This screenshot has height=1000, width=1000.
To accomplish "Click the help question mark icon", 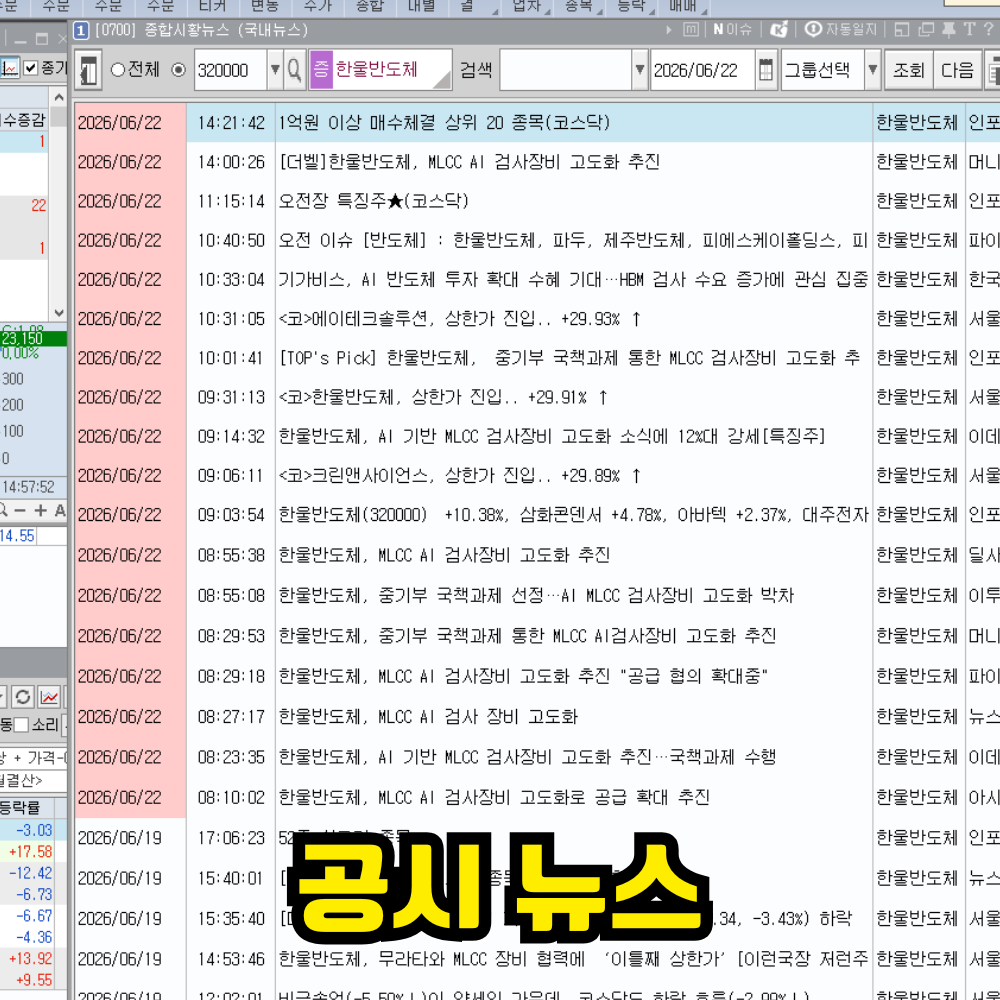I will [989, 29].
